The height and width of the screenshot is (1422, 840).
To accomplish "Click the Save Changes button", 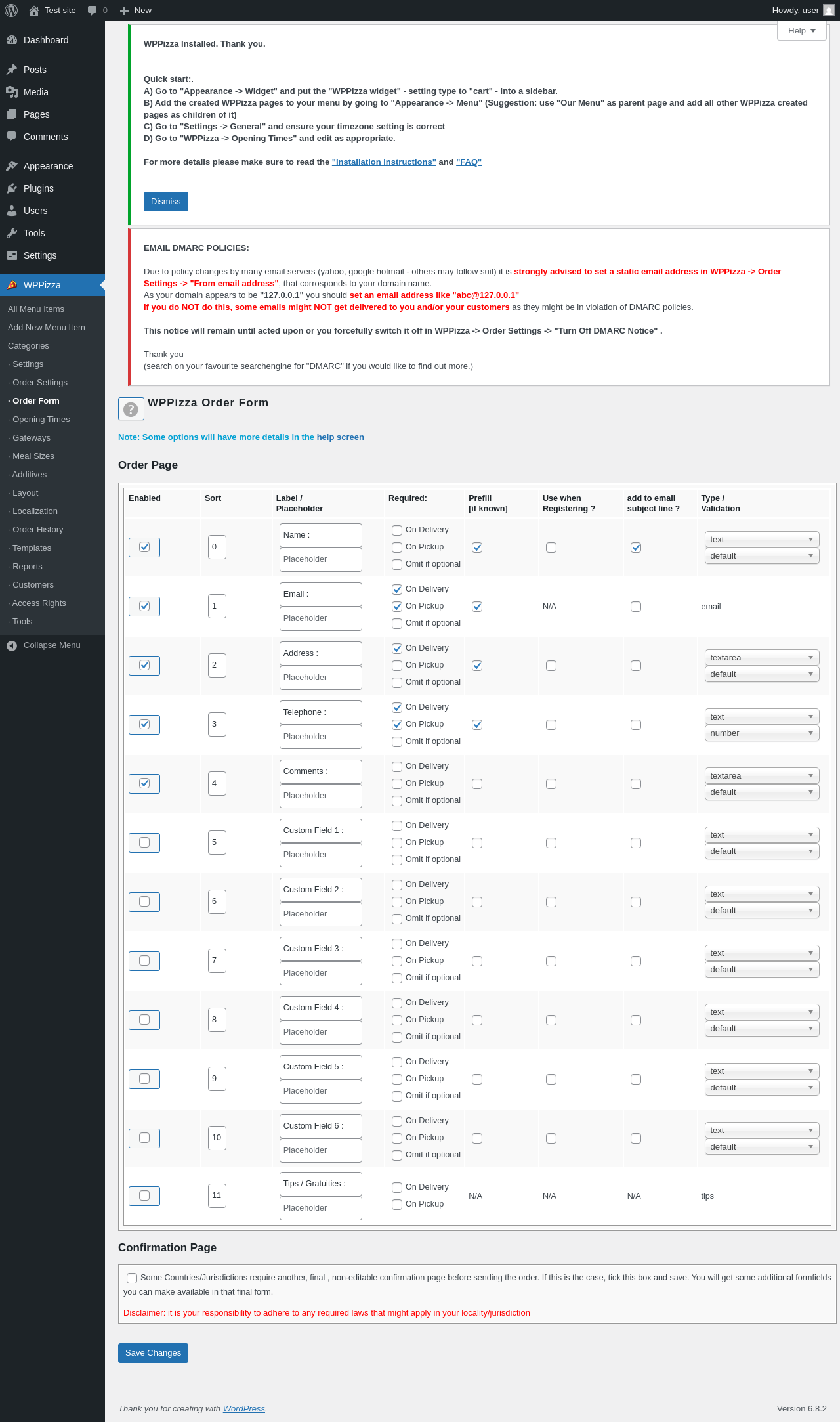I will [x=153, y=1352].
